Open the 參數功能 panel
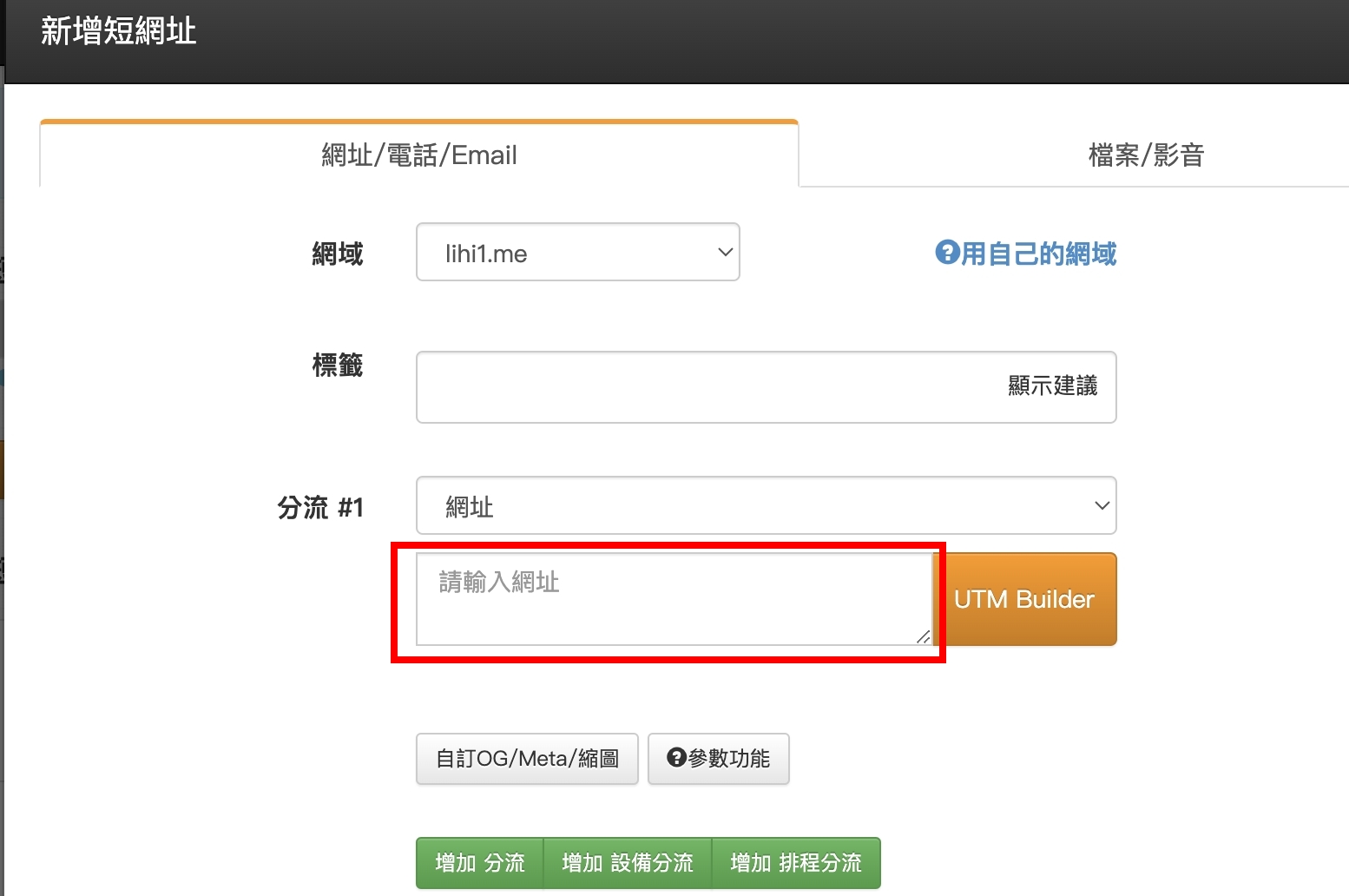The width and height of the screenshot is (1349, 896). pos(718,757)
